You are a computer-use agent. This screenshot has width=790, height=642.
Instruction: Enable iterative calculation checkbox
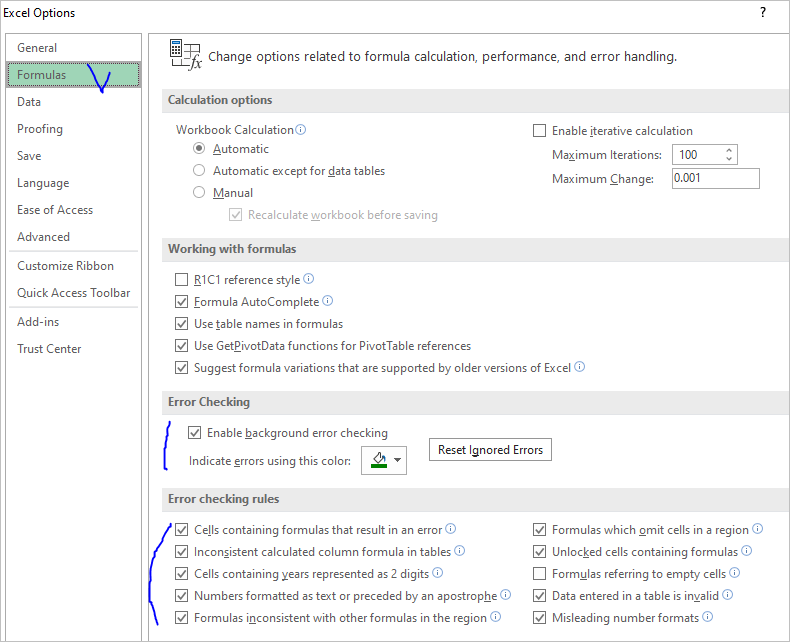(x=539, y=131)
